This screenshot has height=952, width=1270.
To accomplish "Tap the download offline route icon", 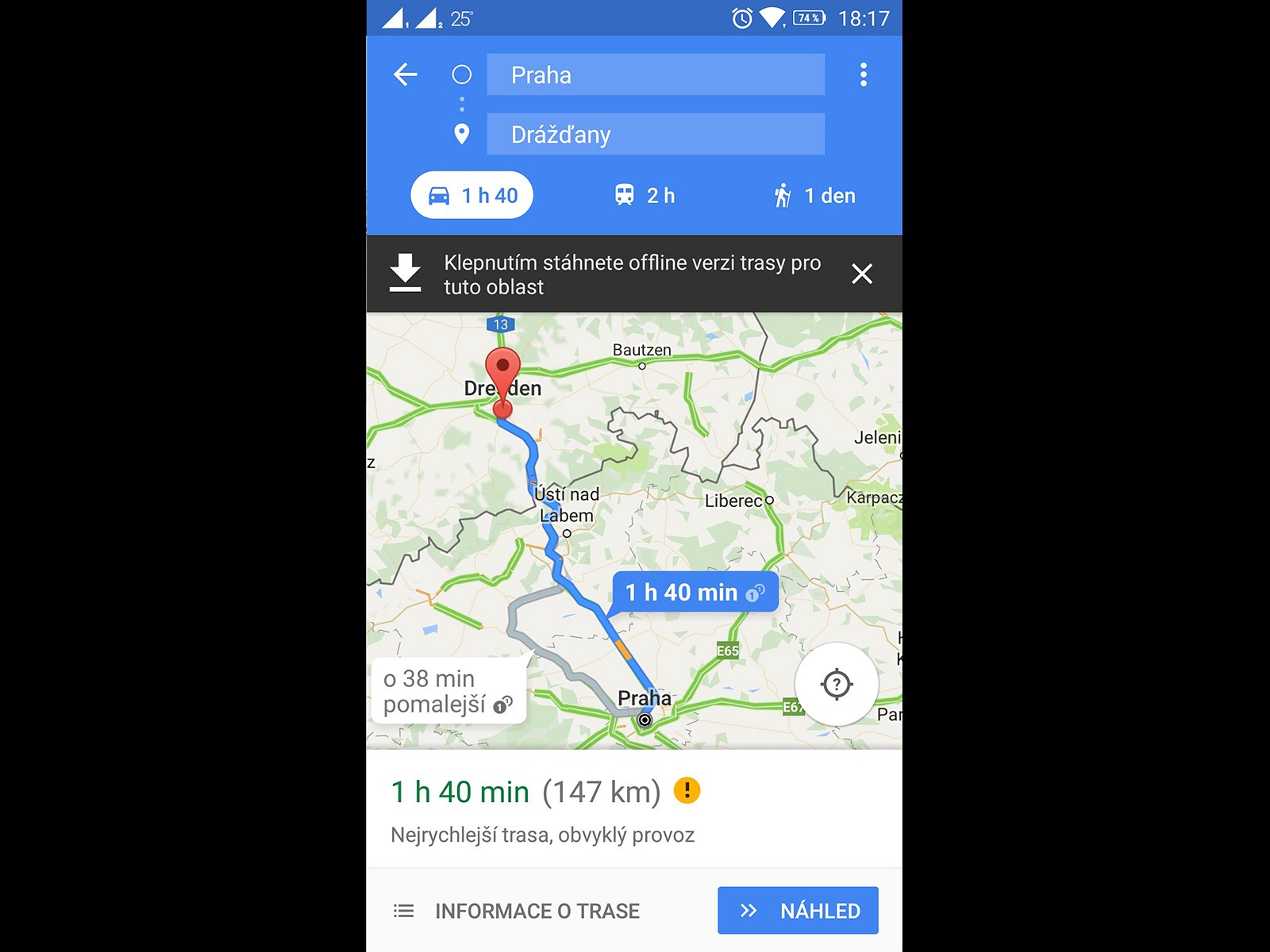I will click(x=405, y=274).
